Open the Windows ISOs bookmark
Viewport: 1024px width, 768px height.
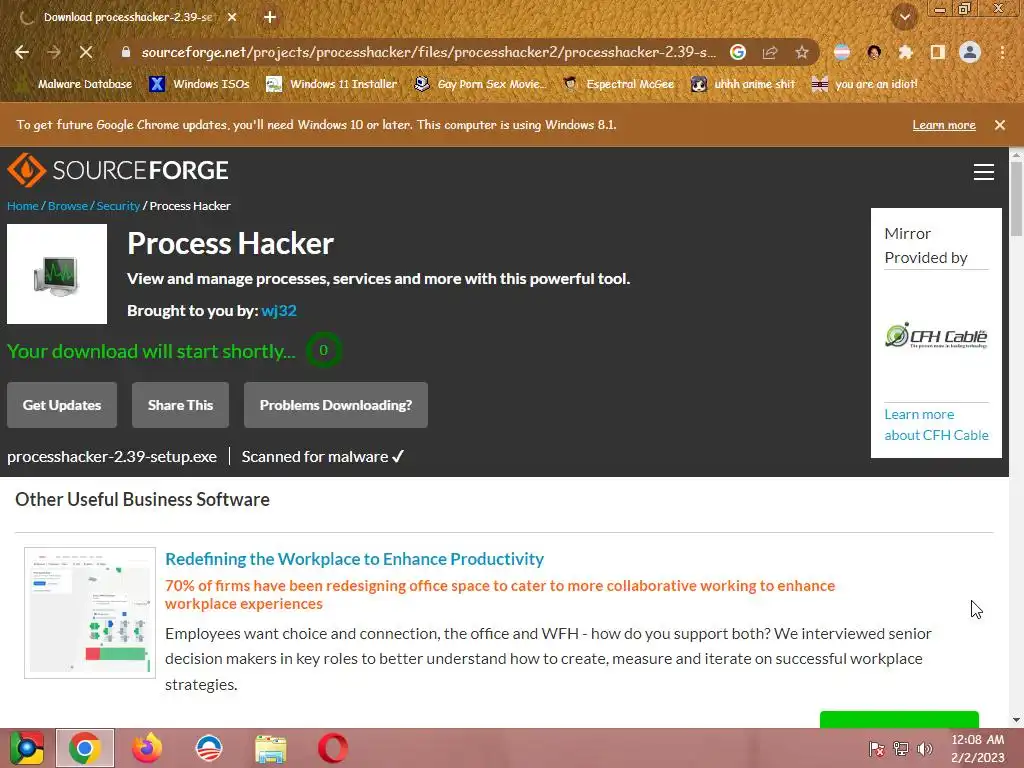tap(200, 84)
